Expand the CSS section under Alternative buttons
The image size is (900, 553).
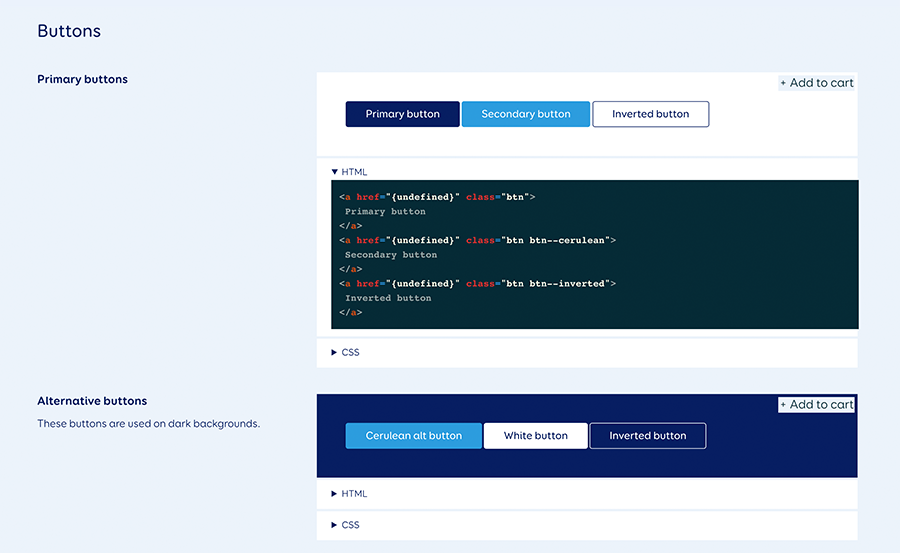[x=345, y=525]
